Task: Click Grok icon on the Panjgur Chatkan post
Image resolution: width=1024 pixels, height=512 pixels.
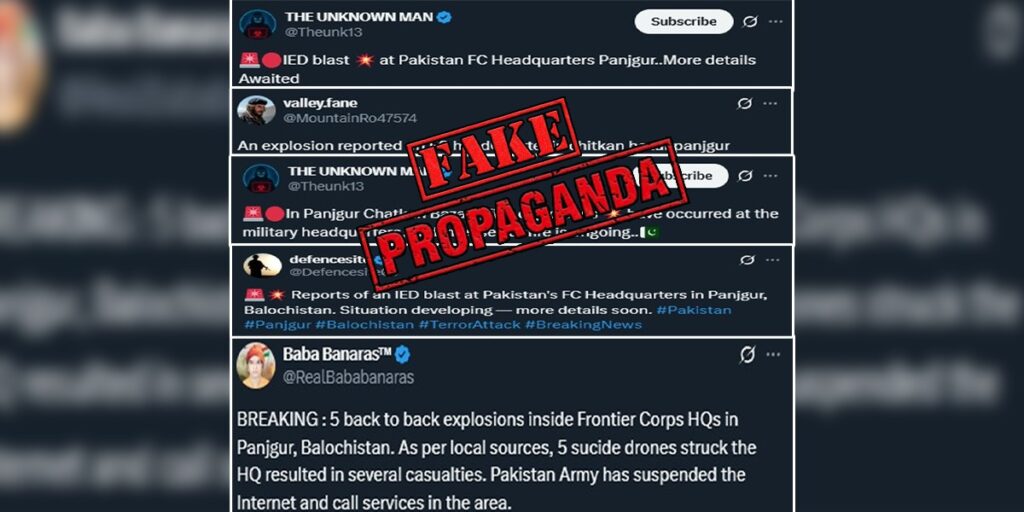Action: 745,176
